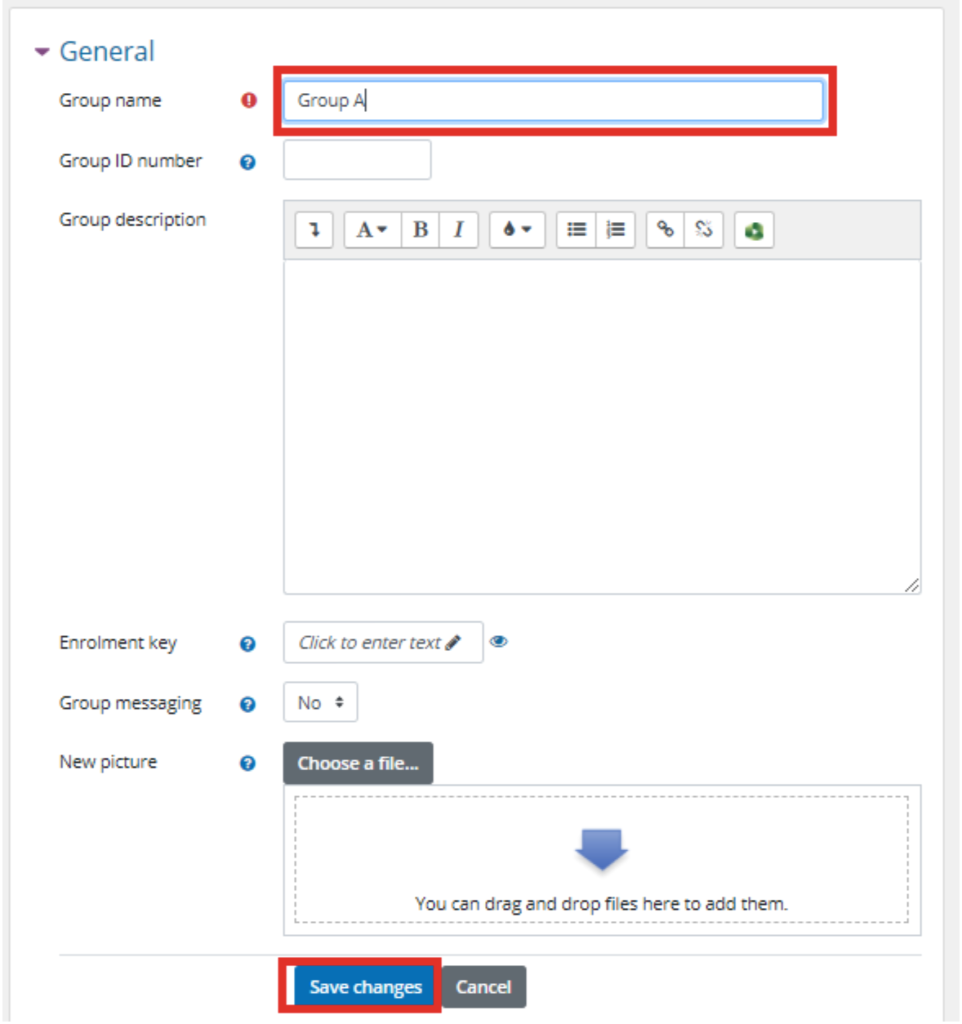Viewport: 962px width, 1024px height.
Task: Cancel the group creation form
Action: [483, 986]
